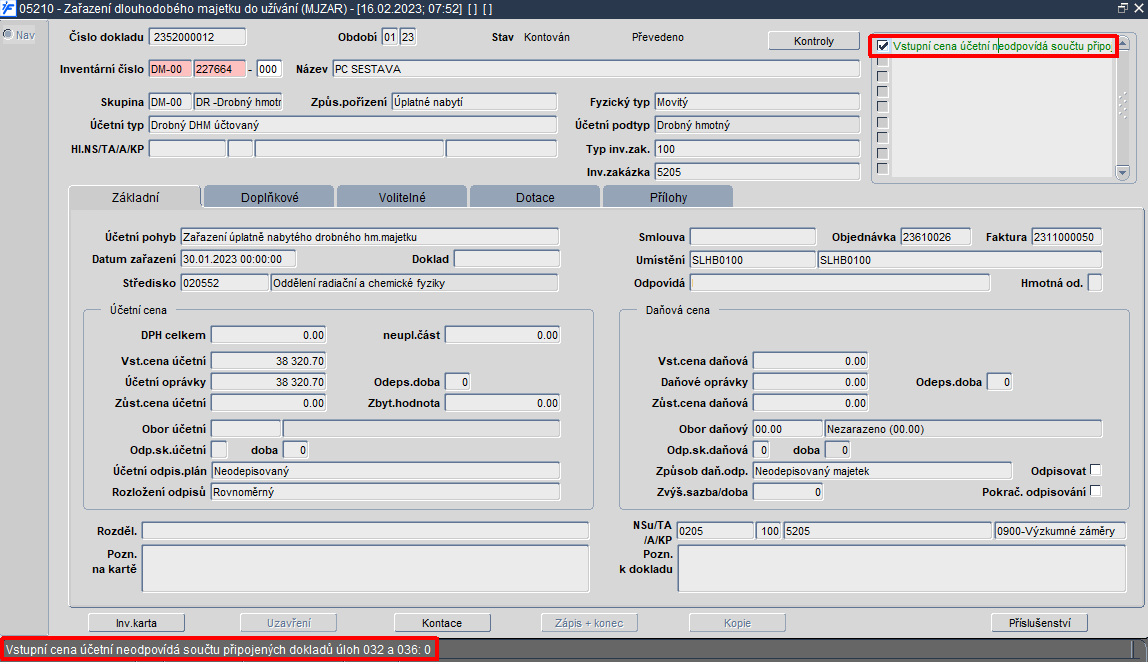The height and width of the screenshot is (662, 1148).
Task: Open the Inv.karta button
Action: click(136, 622)
